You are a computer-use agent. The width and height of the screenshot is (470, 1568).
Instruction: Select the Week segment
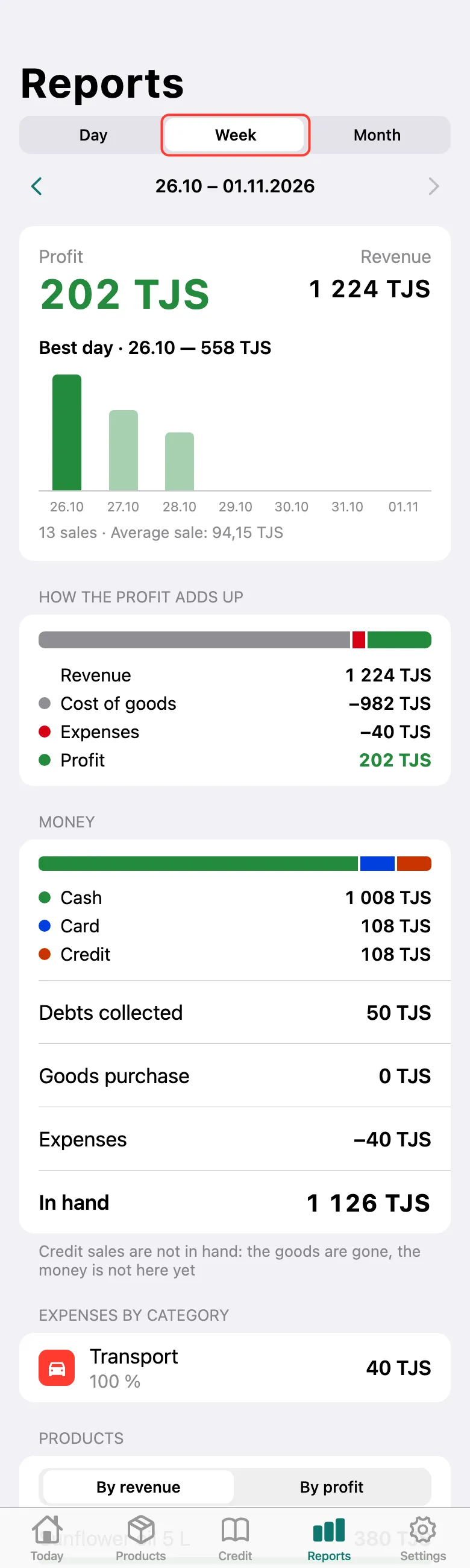pyautogui.click(x=236, y=135)
